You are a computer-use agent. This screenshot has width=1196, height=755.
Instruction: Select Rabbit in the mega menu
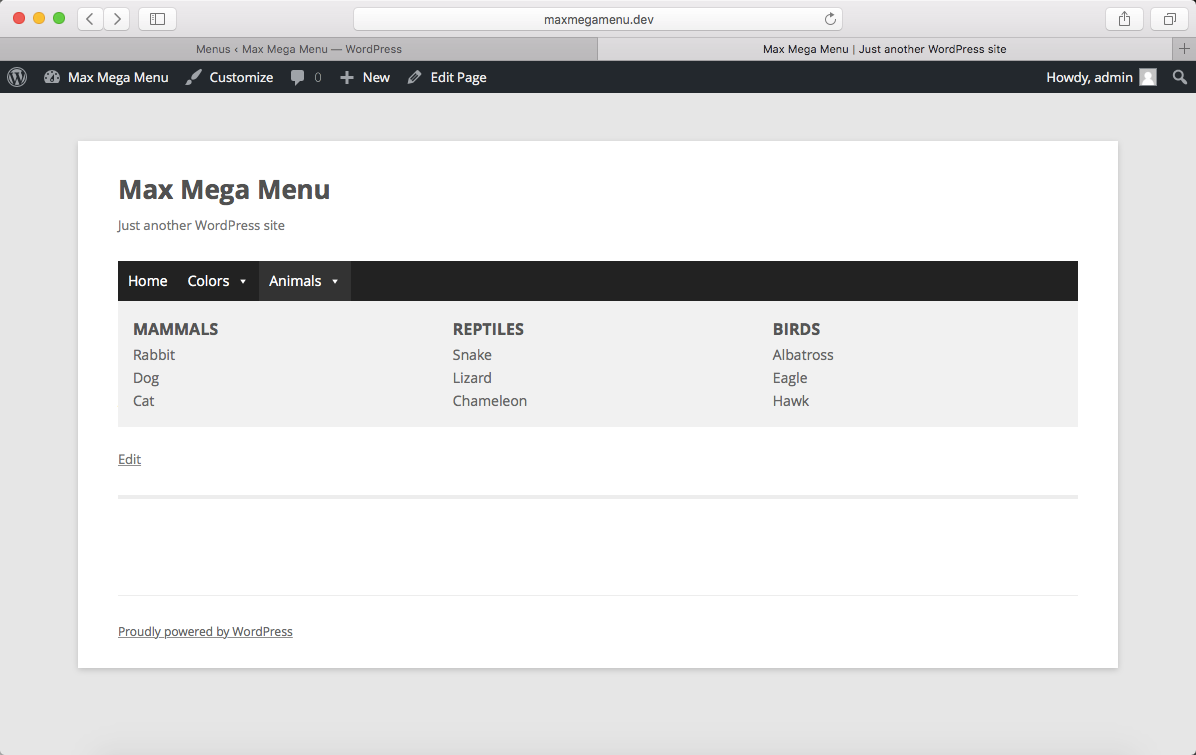click(x=154, y=355)
